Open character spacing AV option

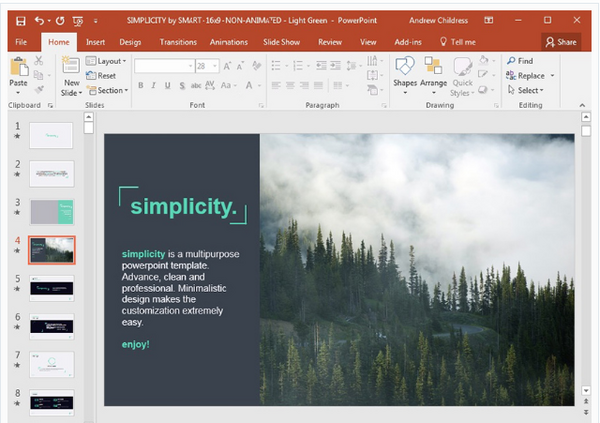pos(210,85)
